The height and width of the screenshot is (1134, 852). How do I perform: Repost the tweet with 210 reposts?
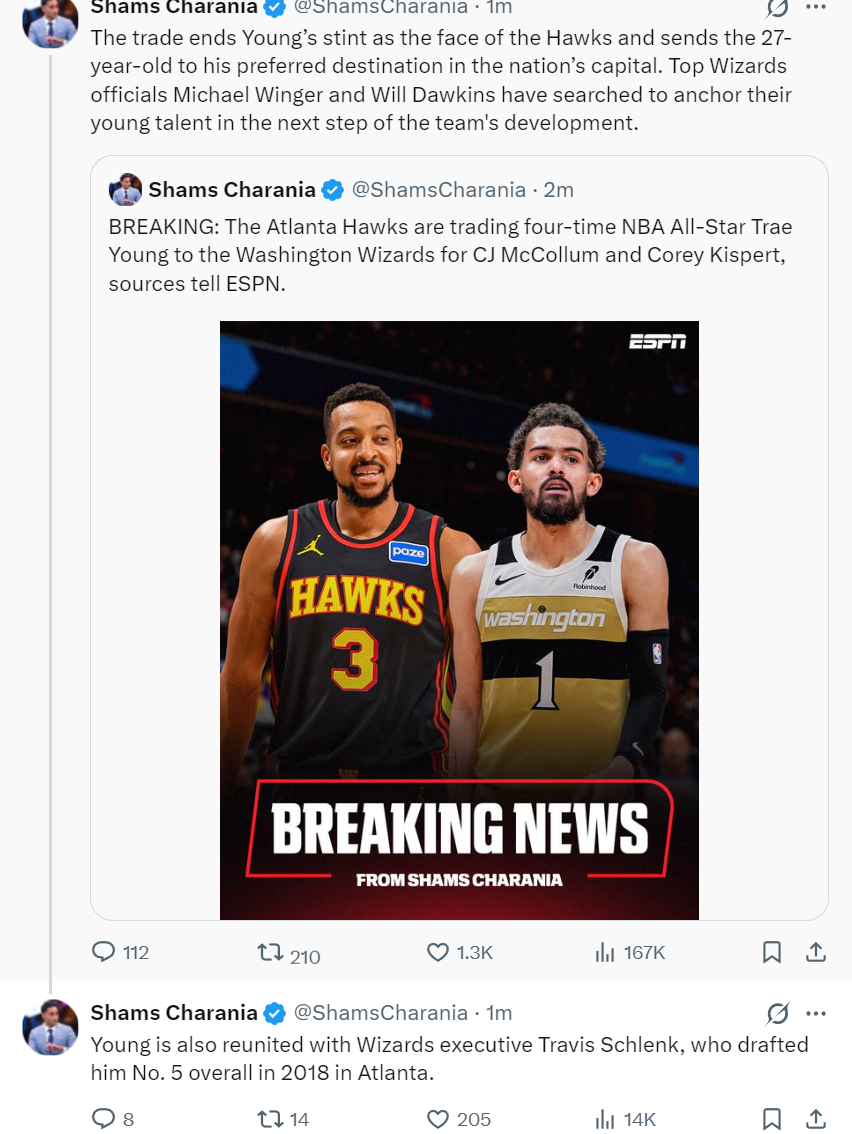click(x=271, y=952)
